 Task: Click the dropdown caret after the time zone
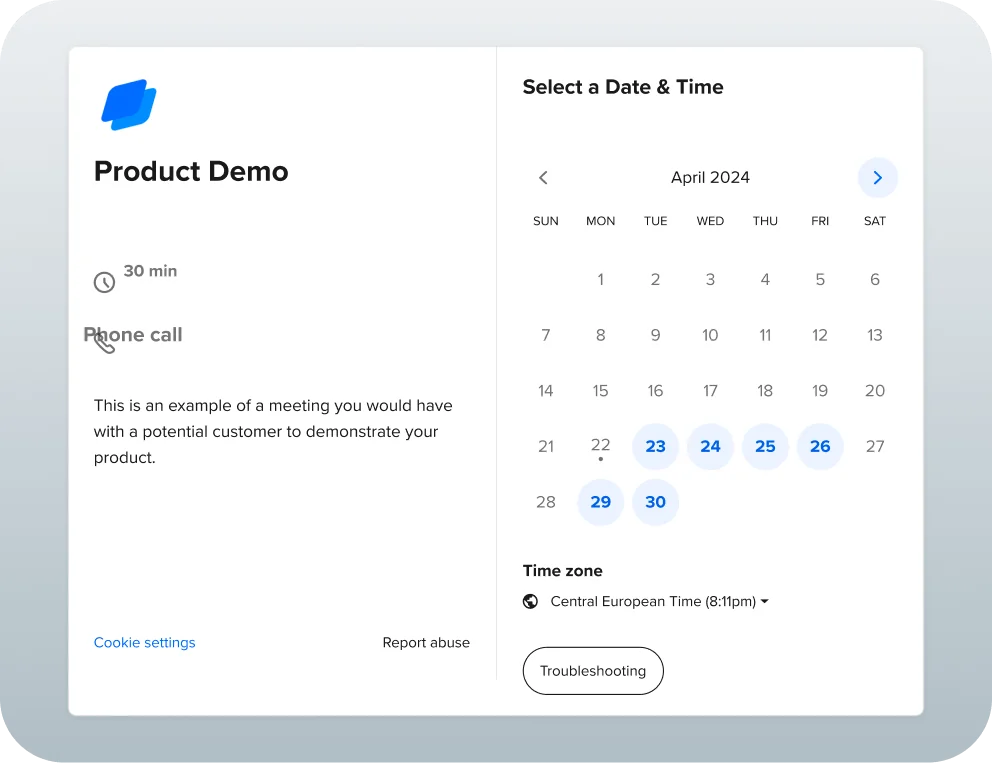click(x=764, y=601)
